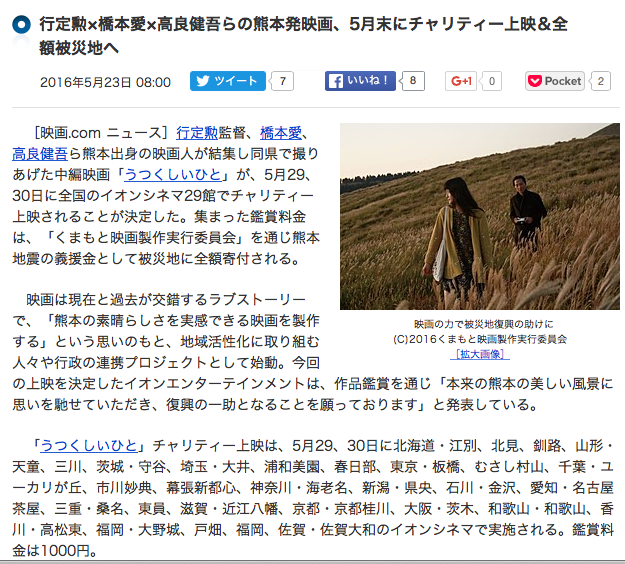Save article using Pocket button
This screenshot has height=564, width=625.
tap(555, 81)
